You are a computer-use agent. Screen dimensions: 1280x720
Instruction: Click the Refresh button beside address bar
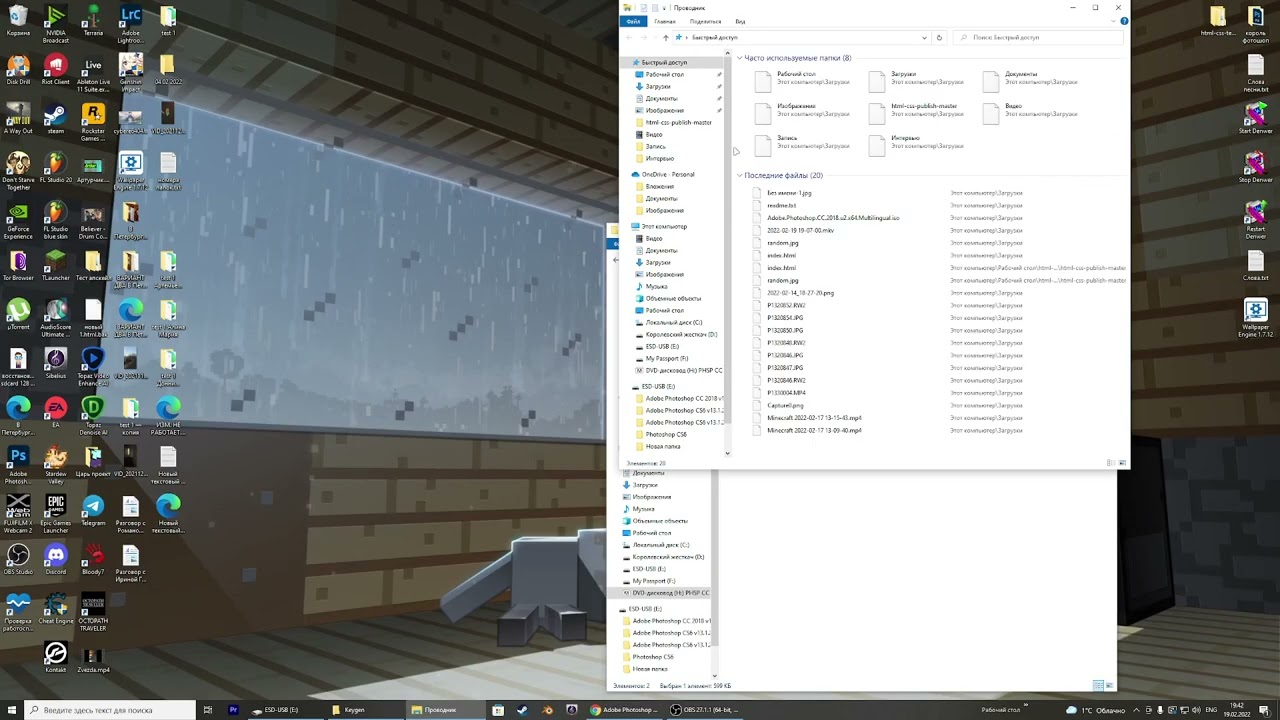pyautogui.click(x=939, y=37)
